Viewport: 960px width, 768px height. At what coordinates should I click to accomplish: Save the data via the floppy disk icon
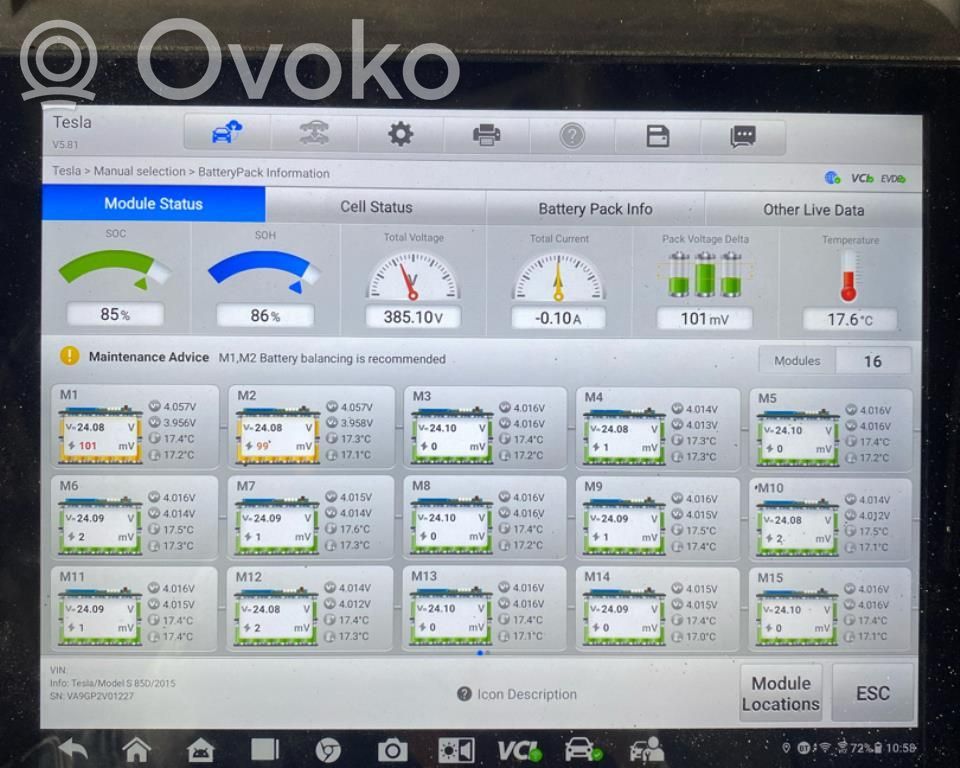coord(658,136)
